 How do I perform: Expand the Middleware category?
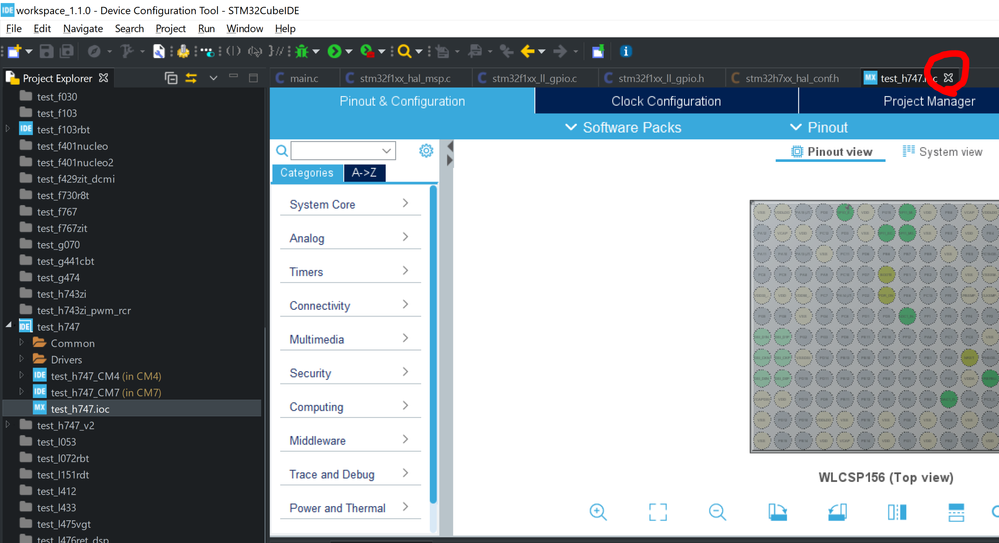[x=350, y=440]
